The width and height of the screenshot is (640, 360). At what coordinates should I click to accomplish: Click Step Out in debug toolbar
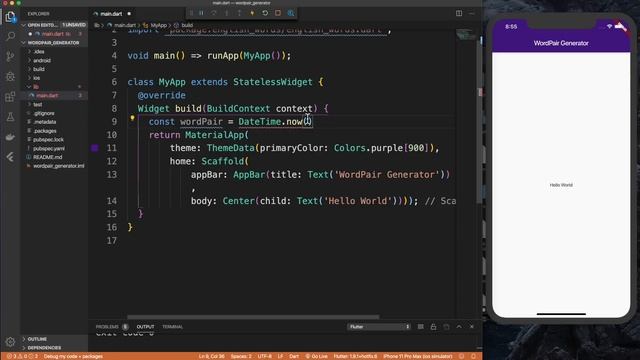tap(239, 13)
